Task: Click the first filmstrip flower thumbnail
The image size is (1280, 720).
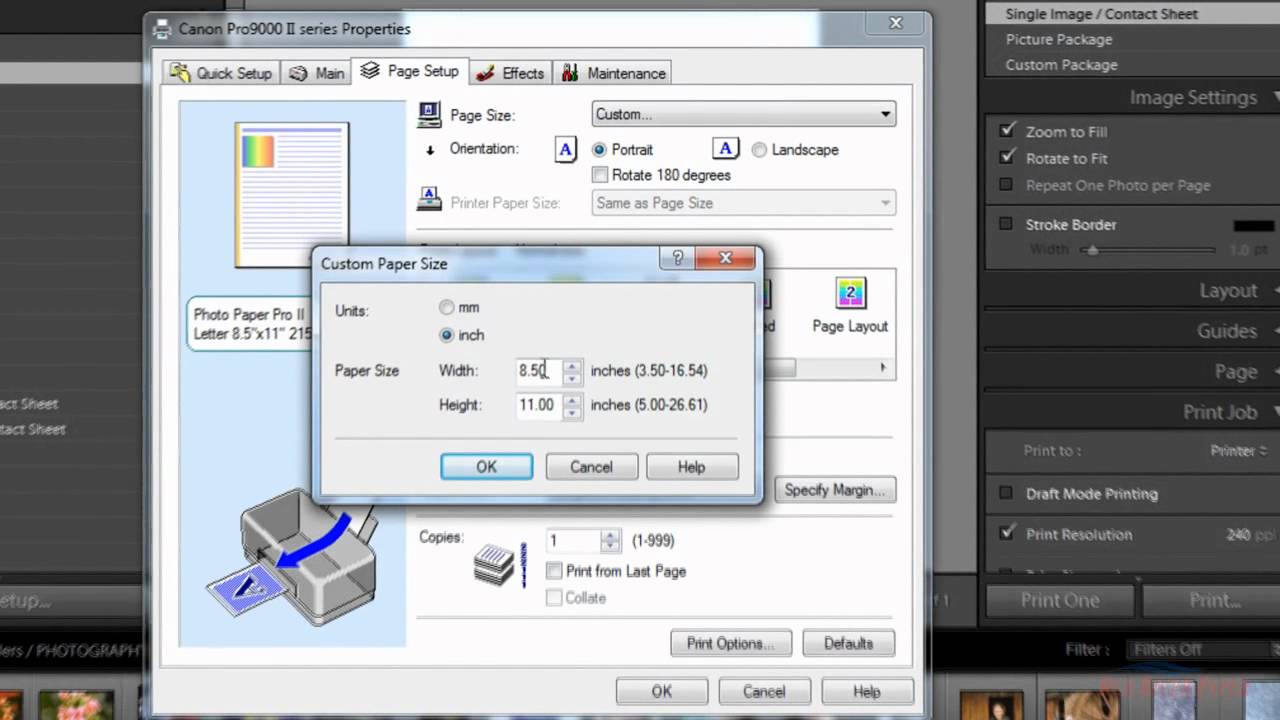Action: 77,705
